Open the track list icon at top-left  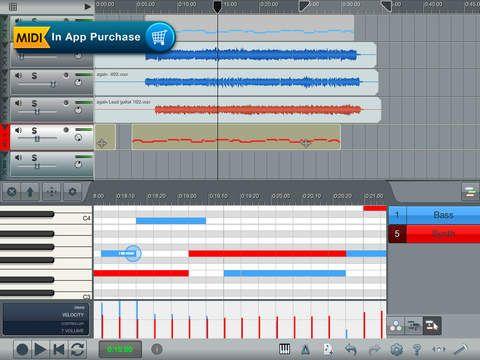coord(13,7)
